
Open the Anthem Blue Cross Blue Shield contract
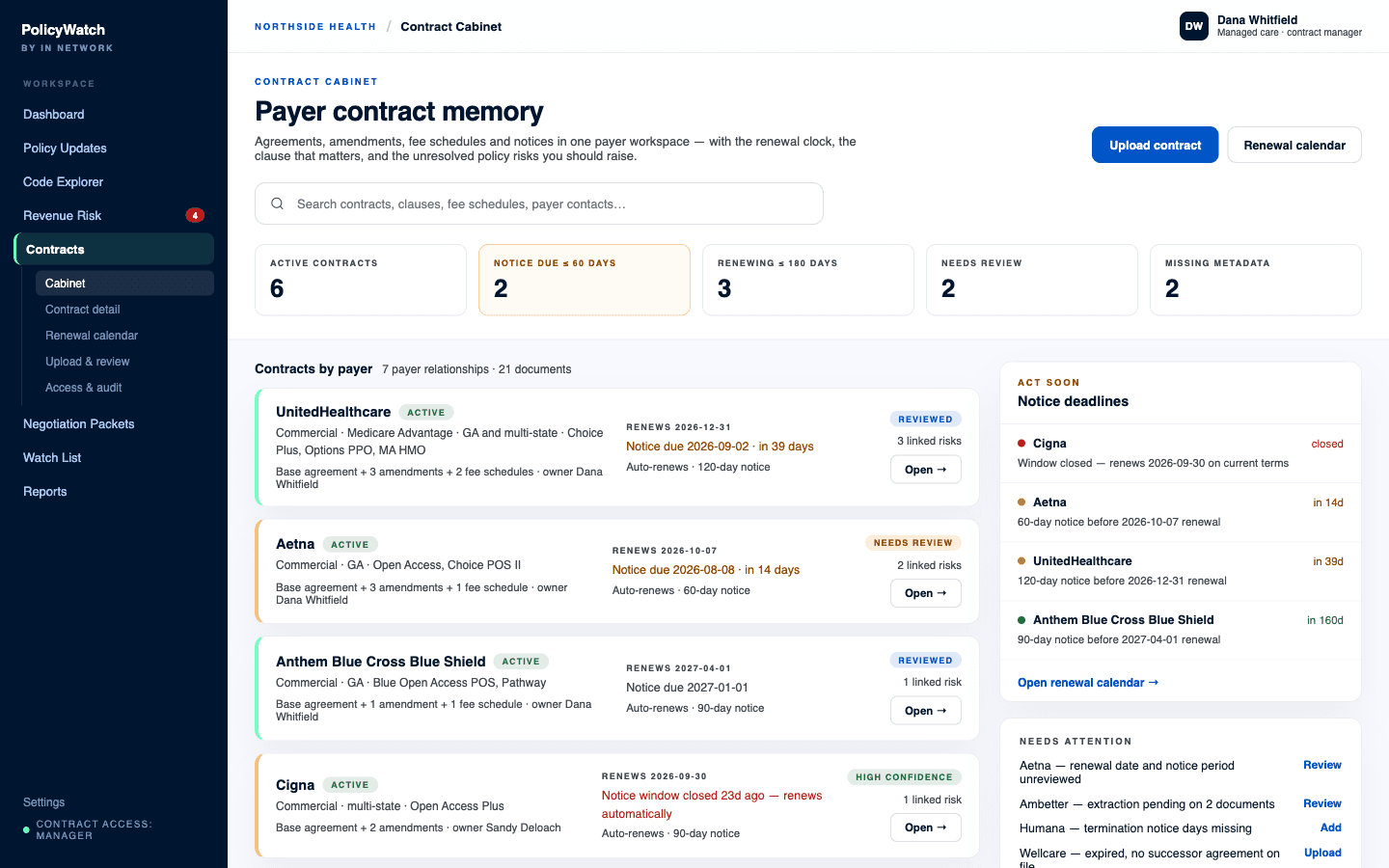(926, 711)
